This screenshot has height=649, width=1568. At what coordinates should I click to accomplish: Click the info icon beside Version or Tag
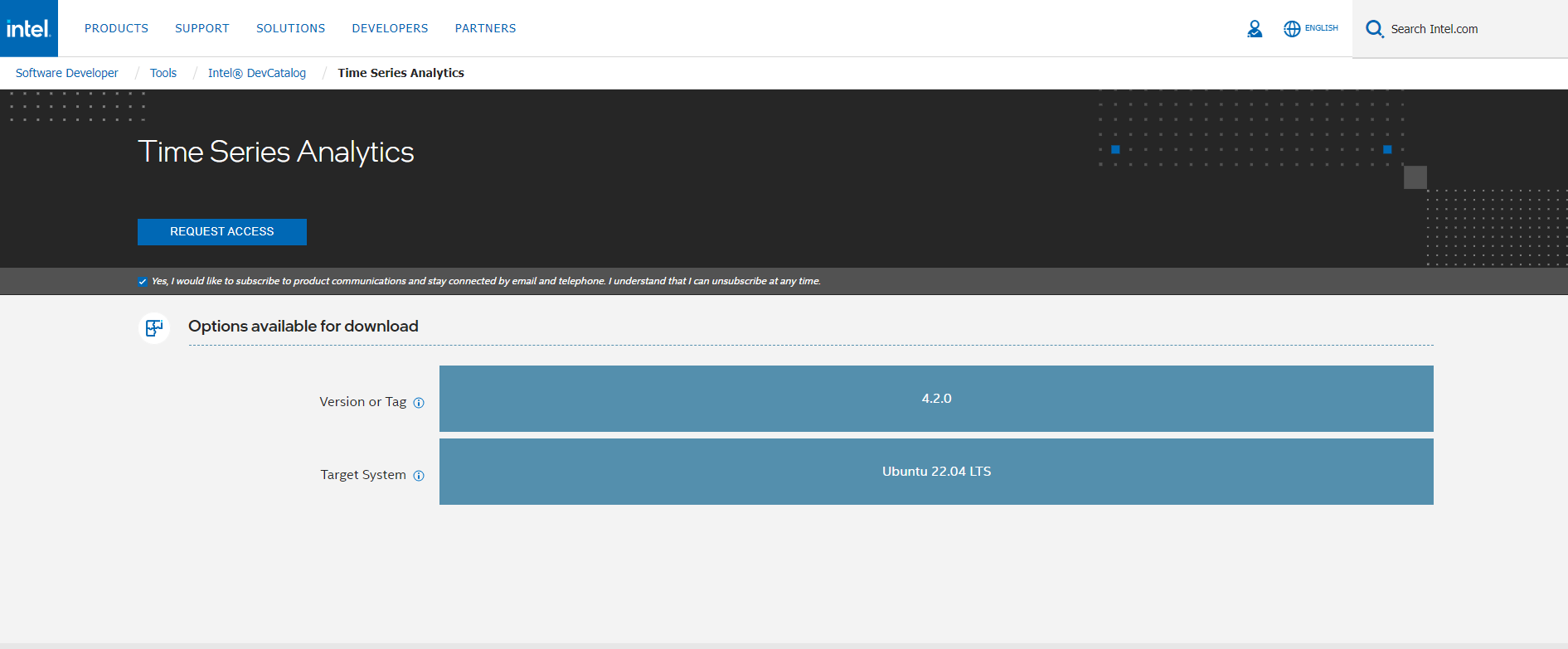(419, 403)
